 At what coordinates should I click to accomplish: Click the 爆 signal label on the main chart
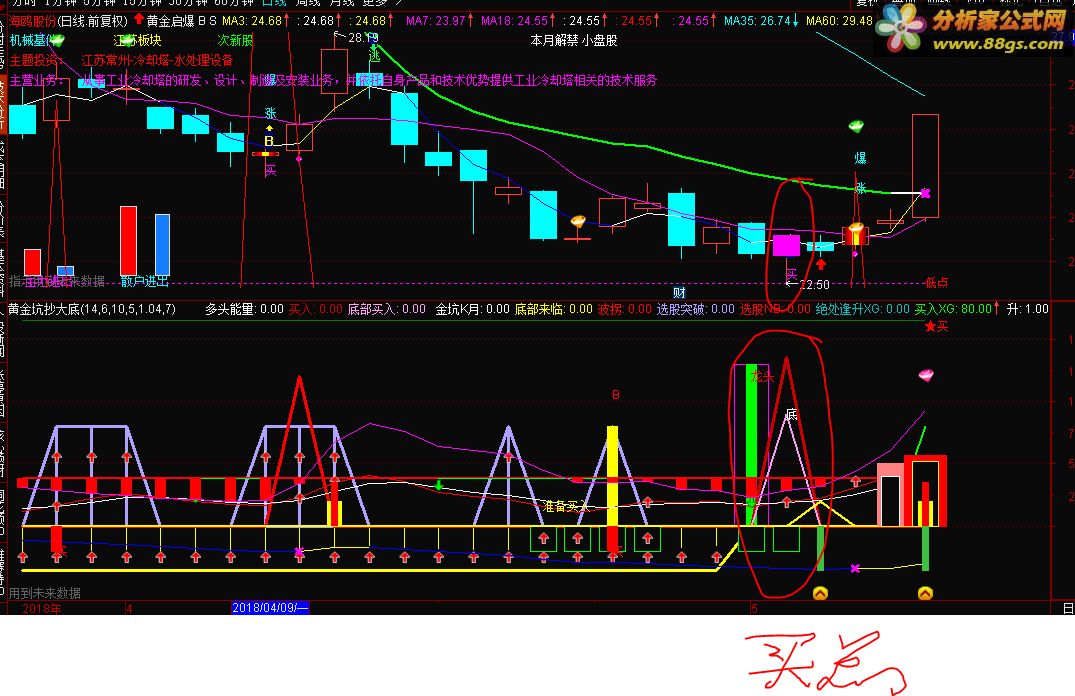[x=860, y=158]
